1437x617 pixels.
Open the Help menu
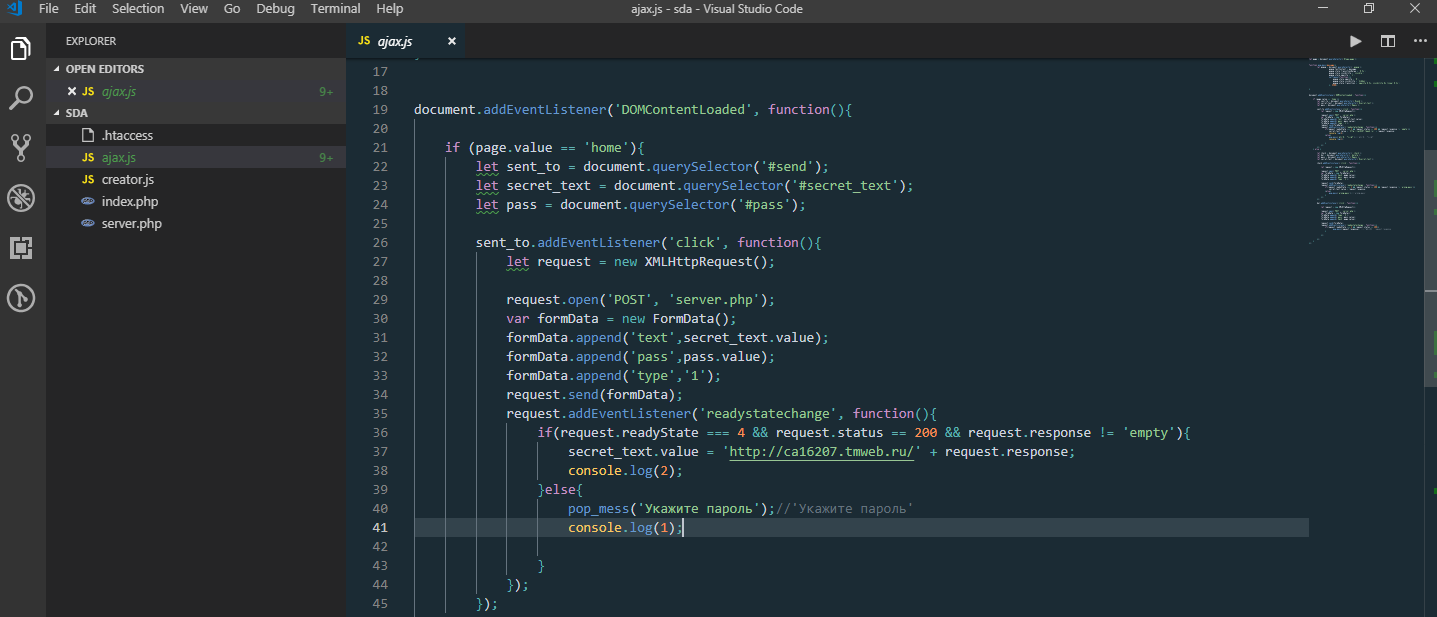tap(389, 9)
